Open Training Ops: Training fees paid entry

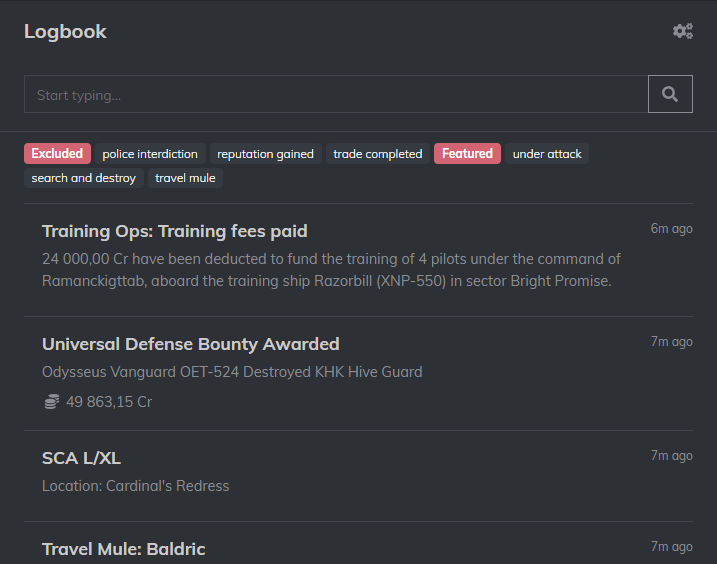[x=358, y=260]
